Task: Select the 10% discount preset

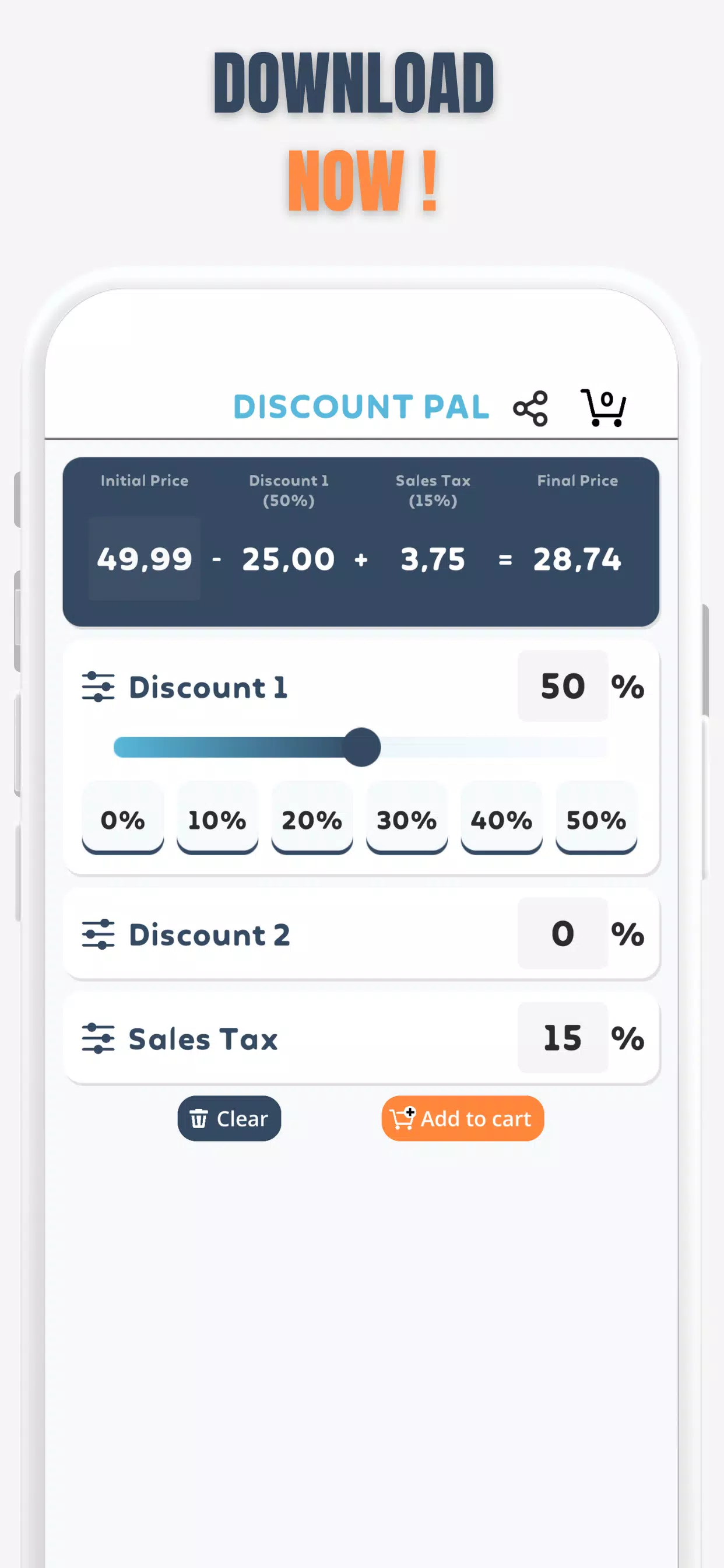Action: [x=217, y=820]
